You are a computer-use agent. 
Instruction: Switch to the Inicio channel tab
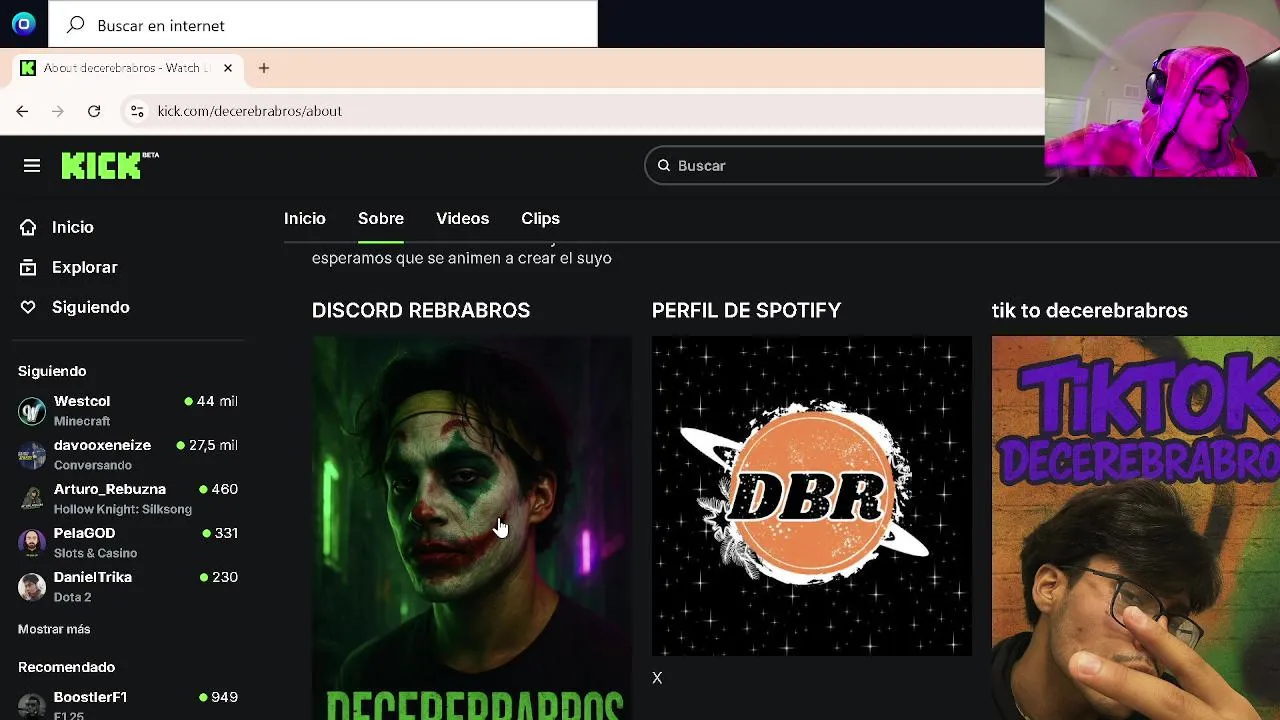coord(305,218)
